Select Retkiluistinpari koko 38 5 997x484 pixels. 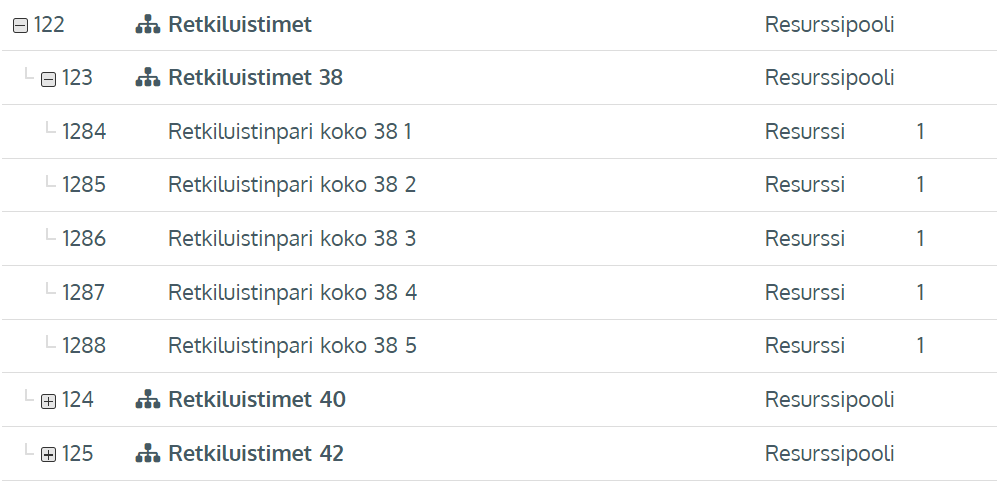coord(292,346)
